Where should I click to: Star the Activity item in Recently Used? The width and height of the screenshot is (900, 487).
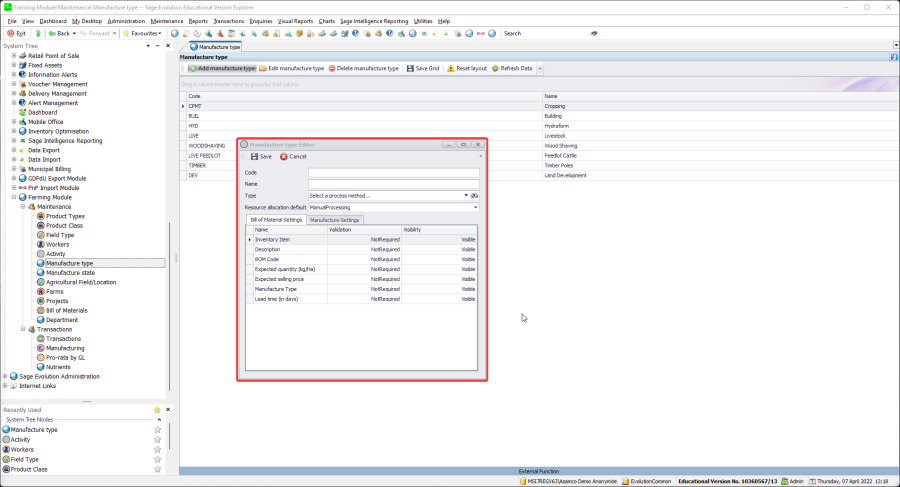coord(157,439)
